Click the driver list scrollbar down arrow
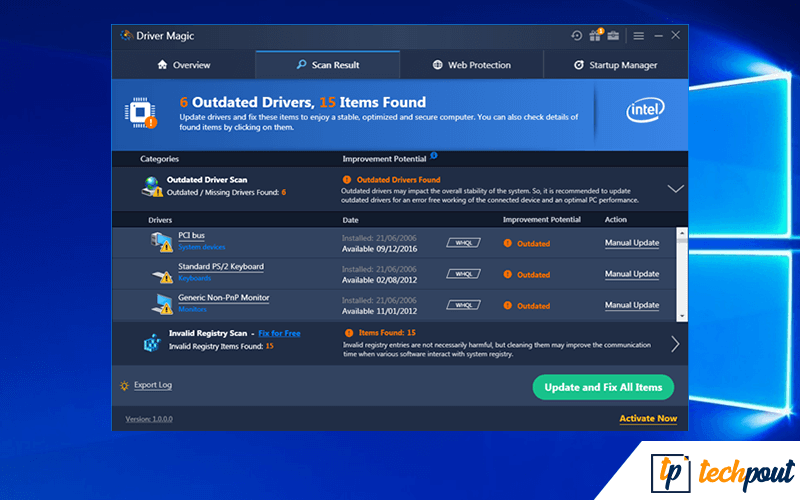 point(682,316)
